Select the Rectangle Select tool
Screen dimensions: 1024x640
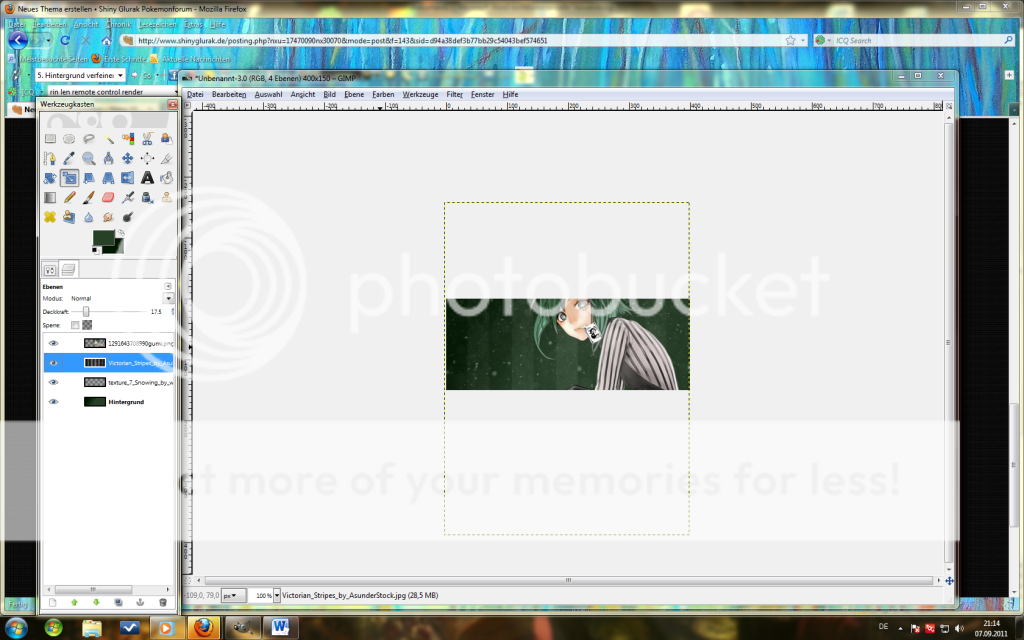[x=50, y=138]
